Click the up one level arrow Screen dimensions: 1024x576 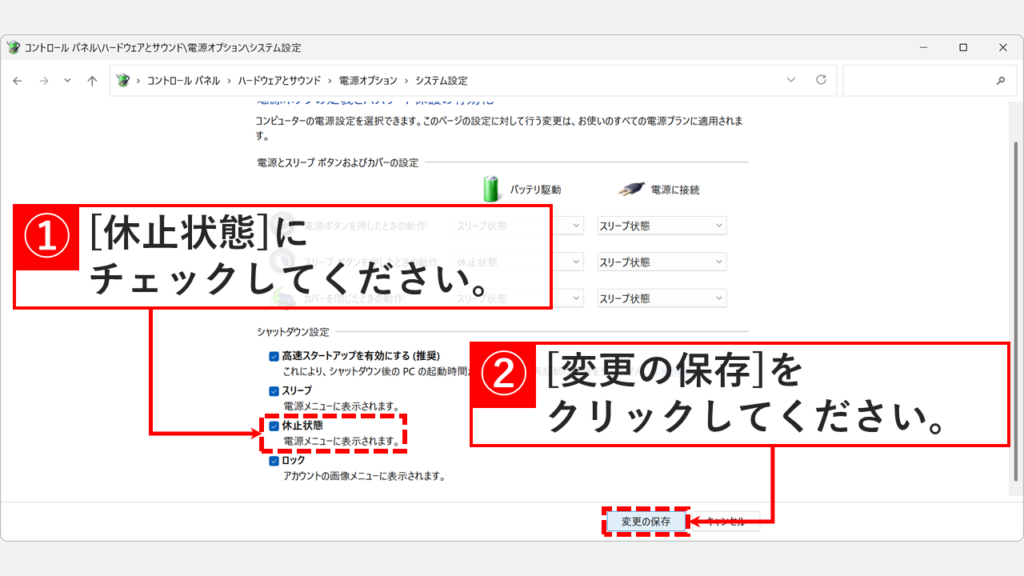pos(92,80)
